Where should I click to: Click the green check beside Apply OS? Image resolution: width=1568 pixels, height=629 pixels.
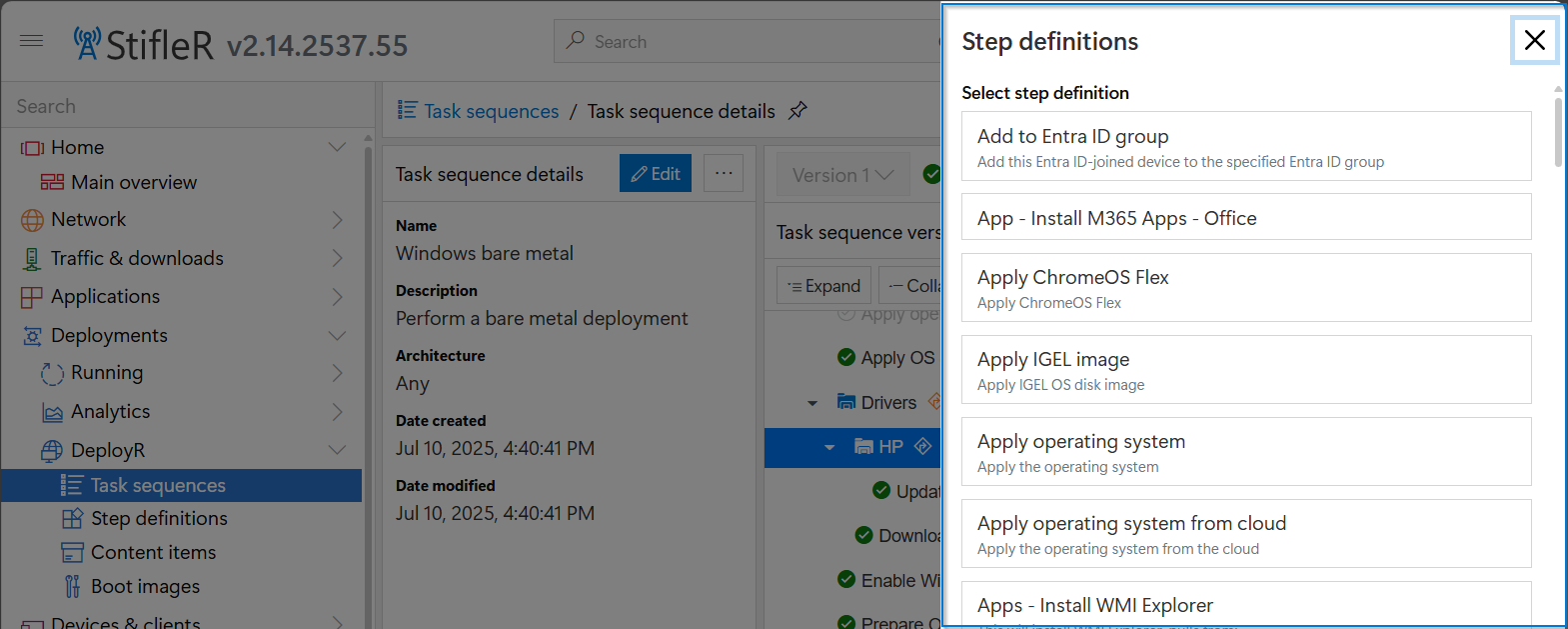[x=846, y=357]
